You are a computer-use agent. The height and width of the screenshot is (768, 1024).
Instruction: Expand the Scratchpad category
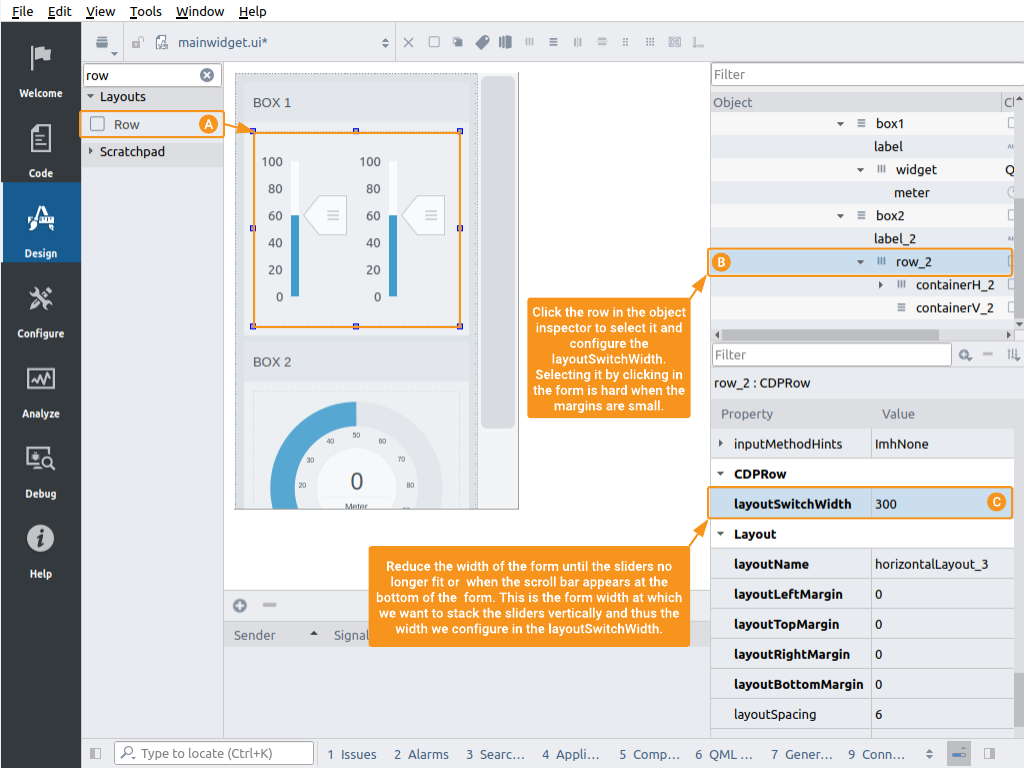coord(91,152)
